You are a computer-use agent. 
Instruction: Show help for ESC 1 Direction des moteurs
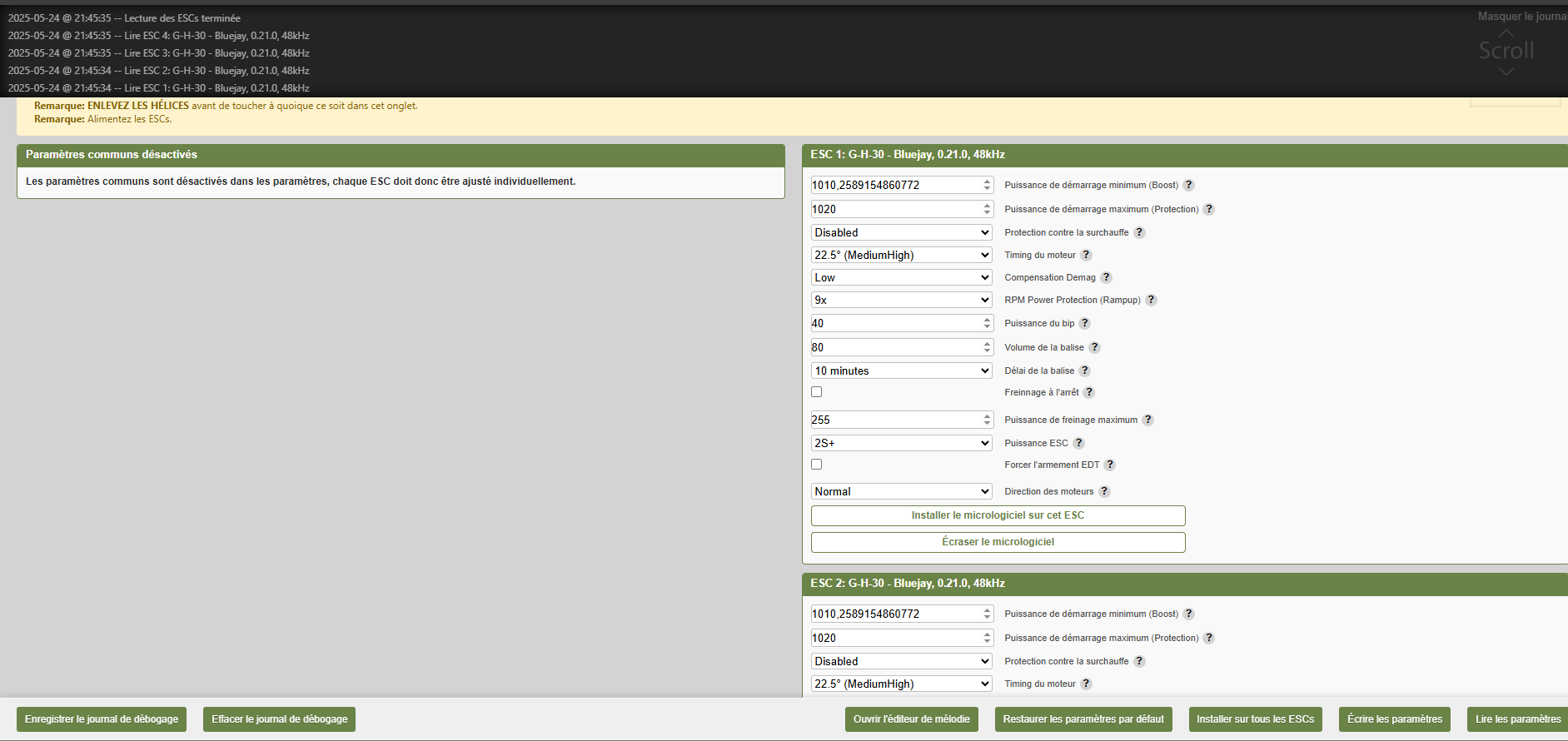pyautogui.click(x=1104, y=492)
